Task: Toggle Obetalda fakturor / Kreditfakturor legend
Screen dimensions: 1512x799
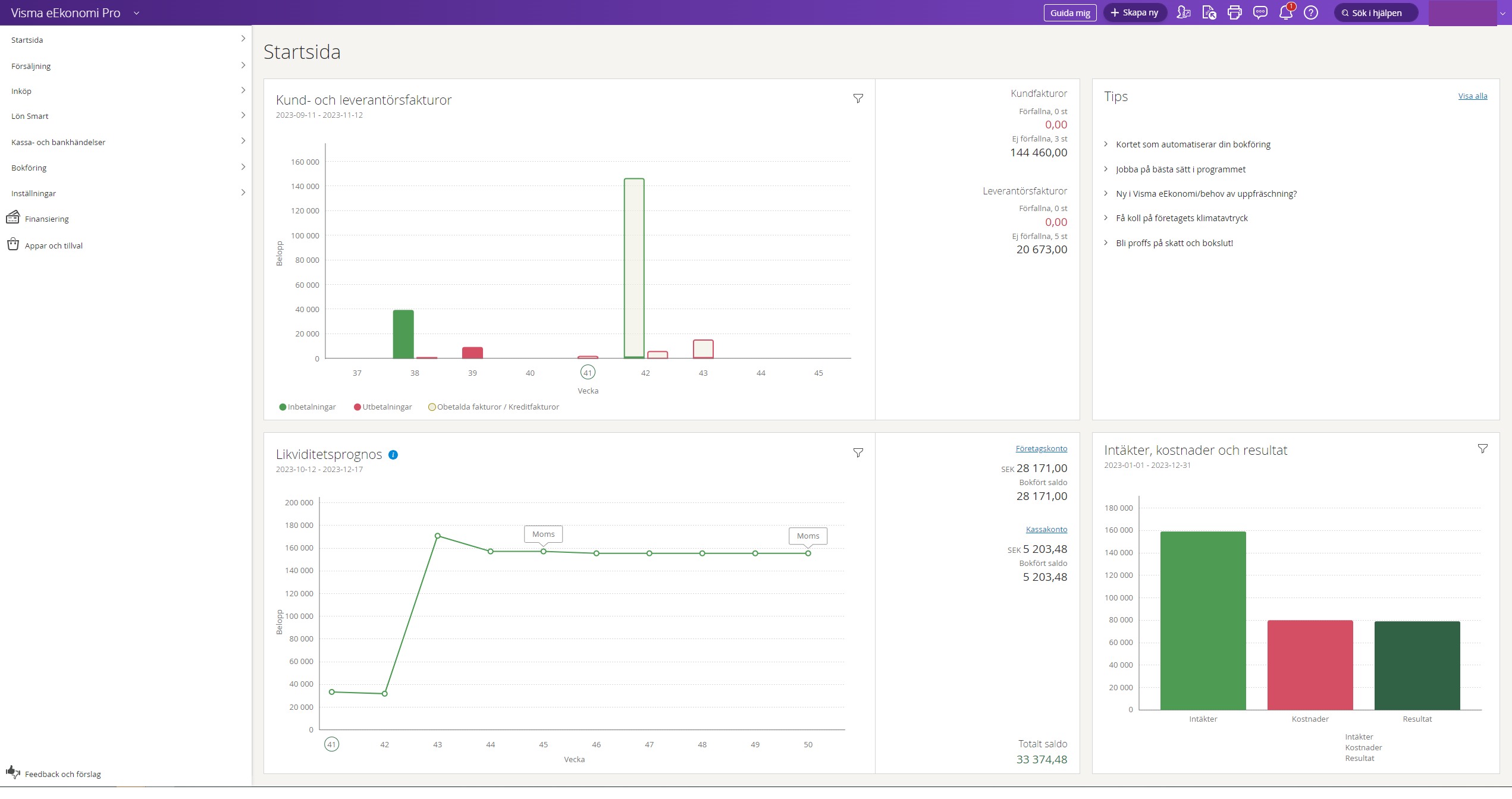Action: pyautogui.click(x=494, y=407)
